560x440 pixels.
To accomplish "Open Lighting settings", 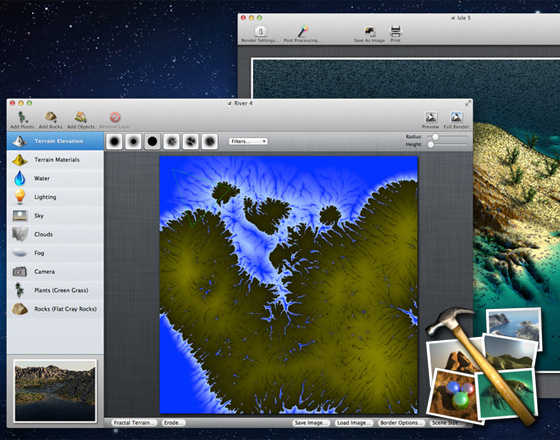I will [x=55, y=197].
